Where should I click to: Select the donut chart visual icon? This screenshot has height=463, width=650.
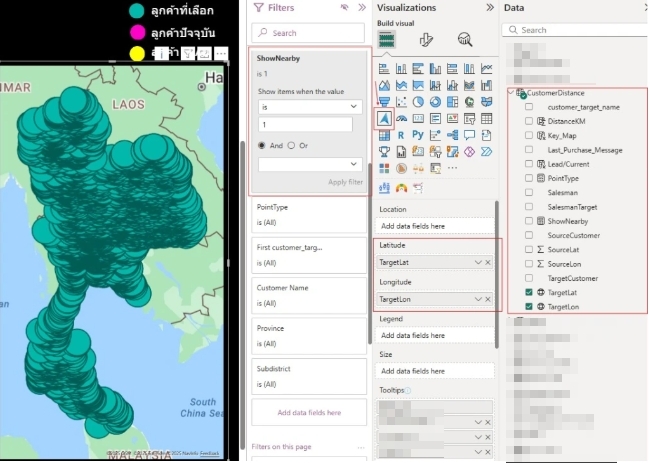(x=435, y=101)
